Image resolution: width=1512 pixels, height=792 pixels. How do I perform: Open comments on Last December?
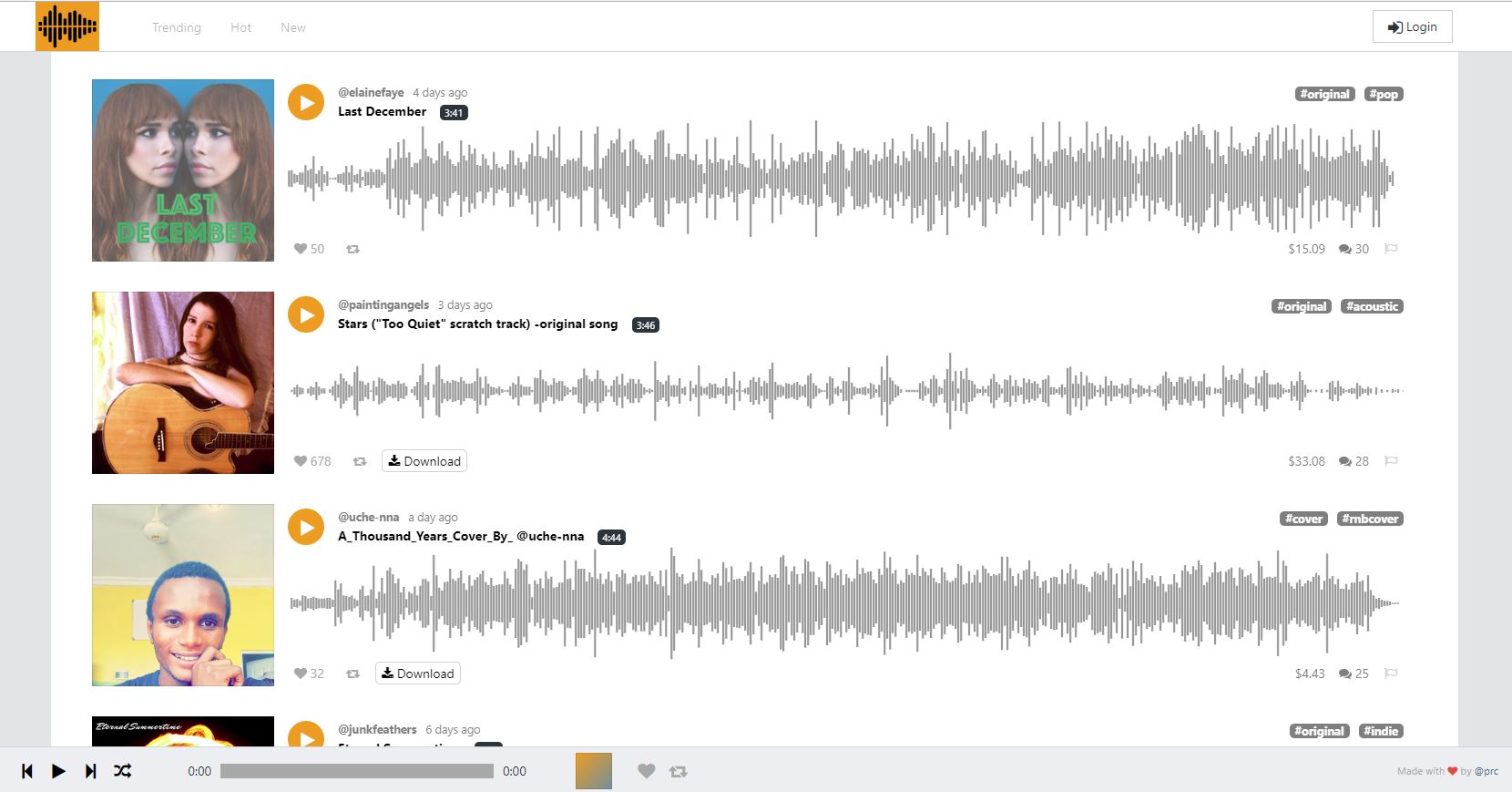click(x=1354, y=249)
